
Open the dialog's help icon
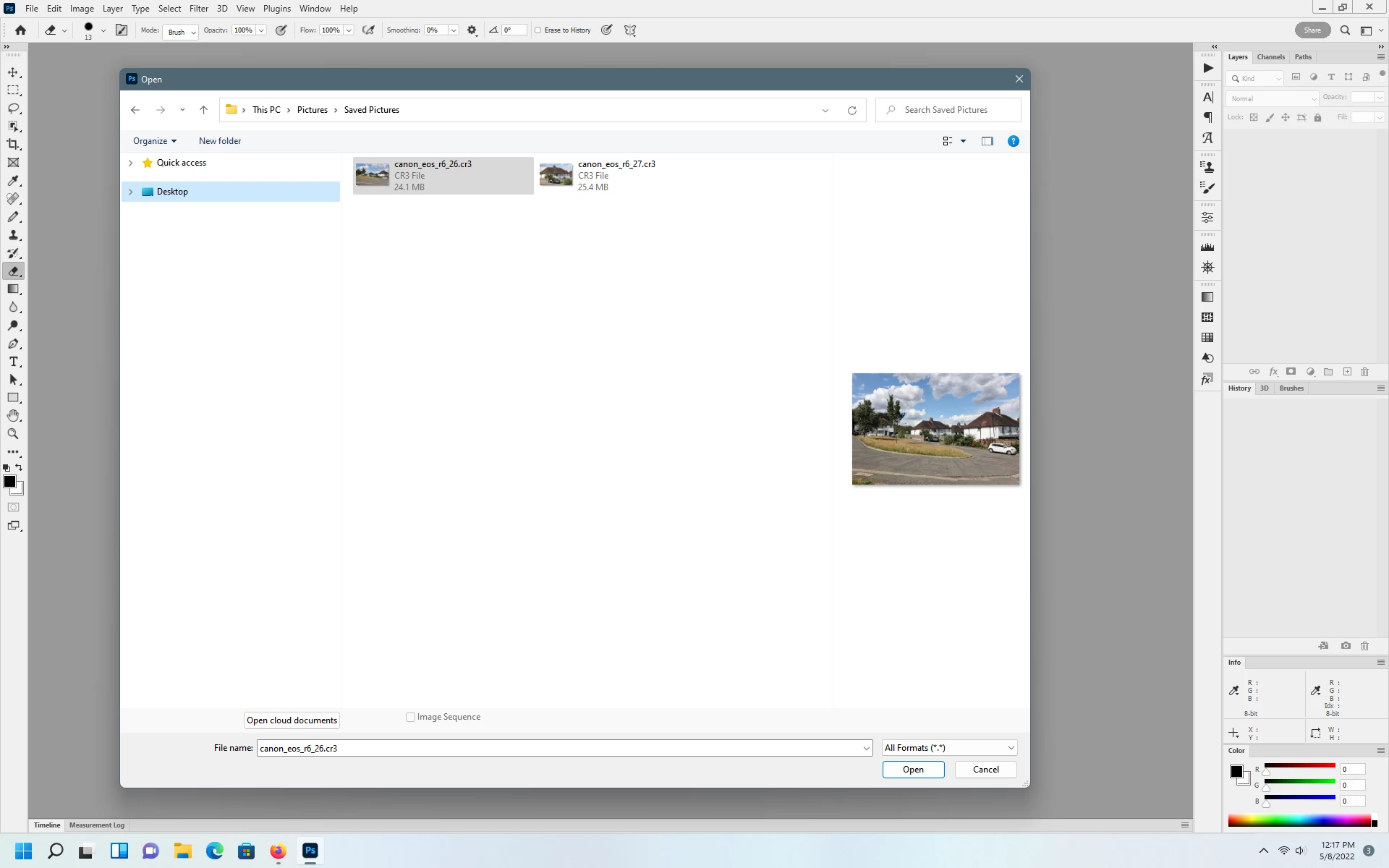[x=1013, y=141]
